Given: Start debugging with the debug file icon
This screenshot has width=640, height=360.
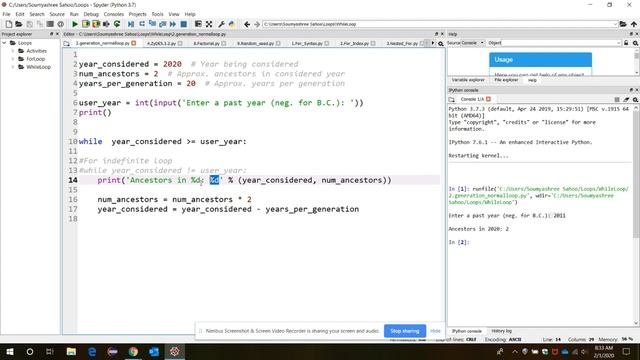Looking at the screenshot, I should [131, 24].
